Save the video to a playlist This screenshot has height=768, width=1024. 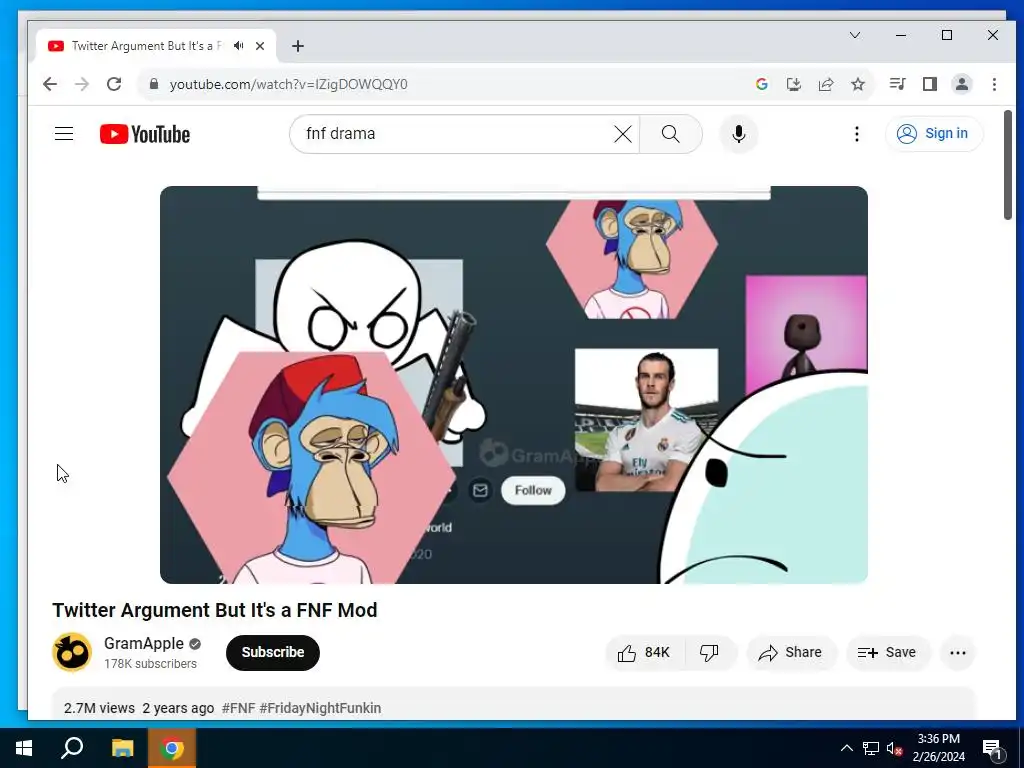pyautogui.click(x=888, y=652)
